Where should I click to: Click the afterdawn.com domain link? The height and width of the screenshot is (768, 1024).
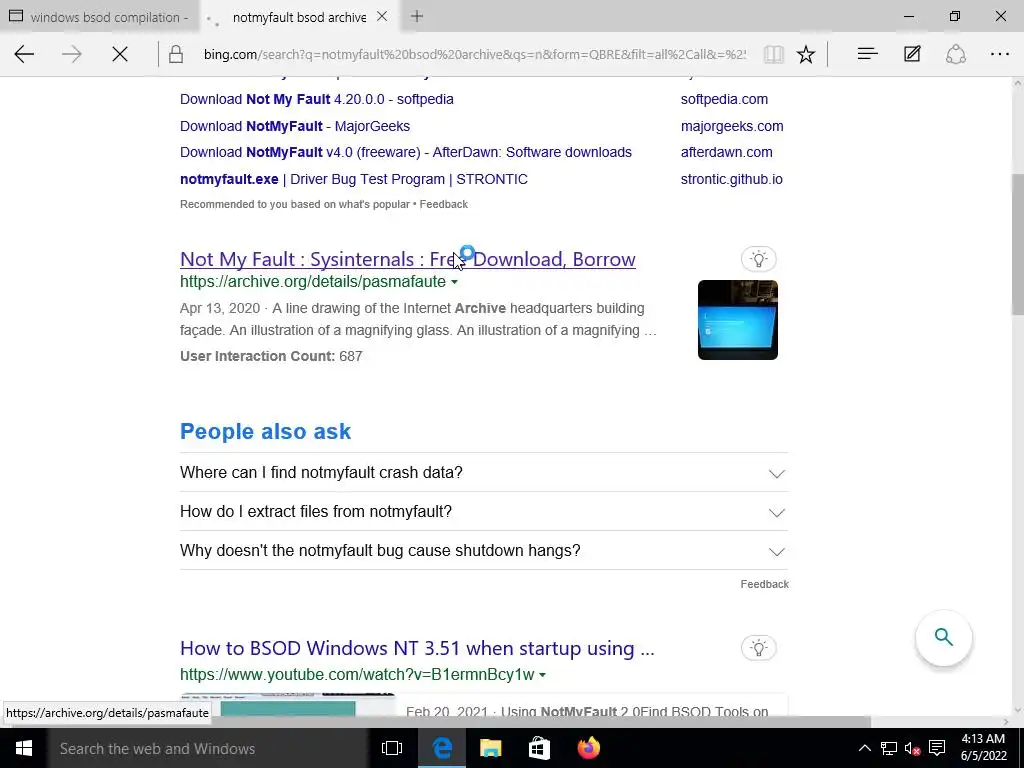726,152
